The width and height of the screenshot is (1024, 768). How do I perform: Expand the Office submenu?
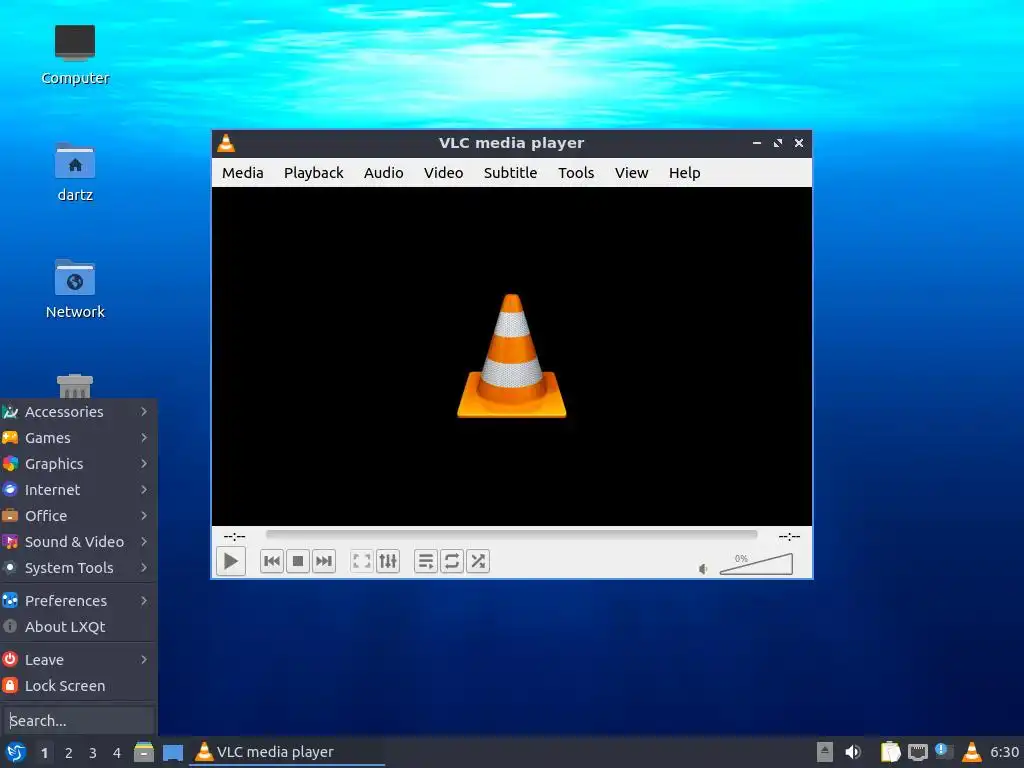point(78,516)
